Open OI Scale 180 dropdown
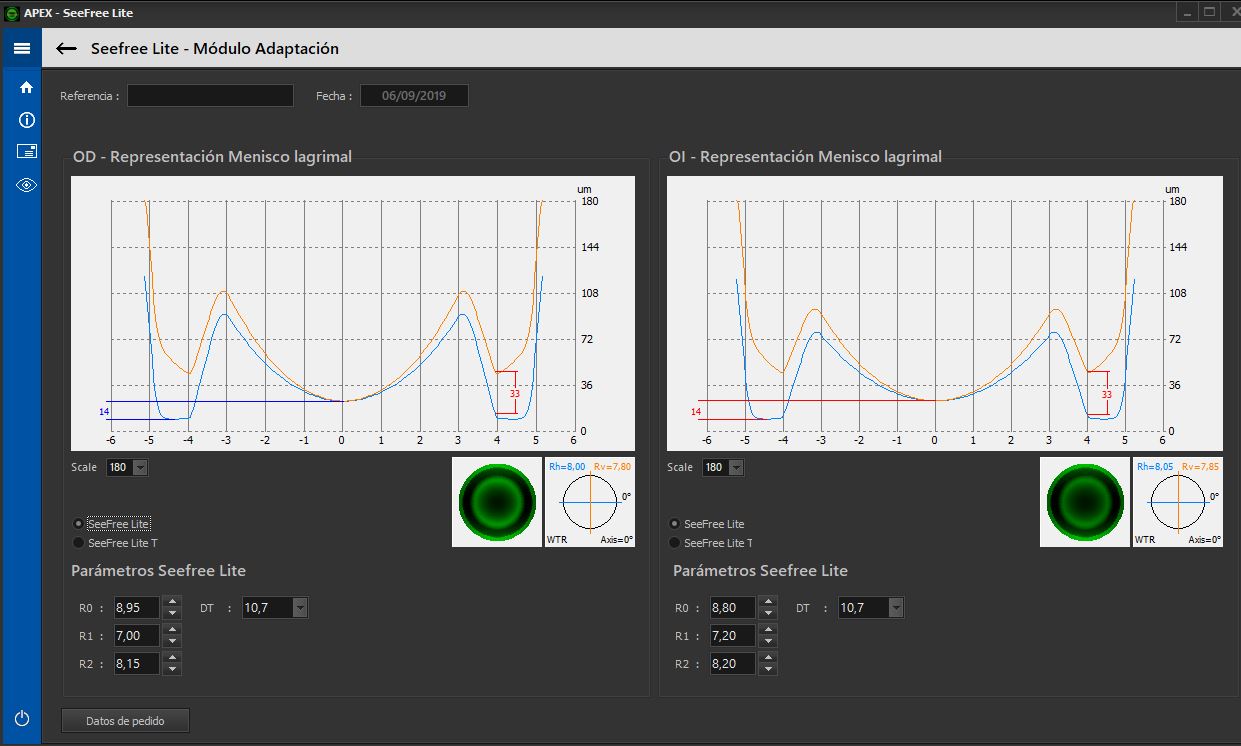 (736, 467)
